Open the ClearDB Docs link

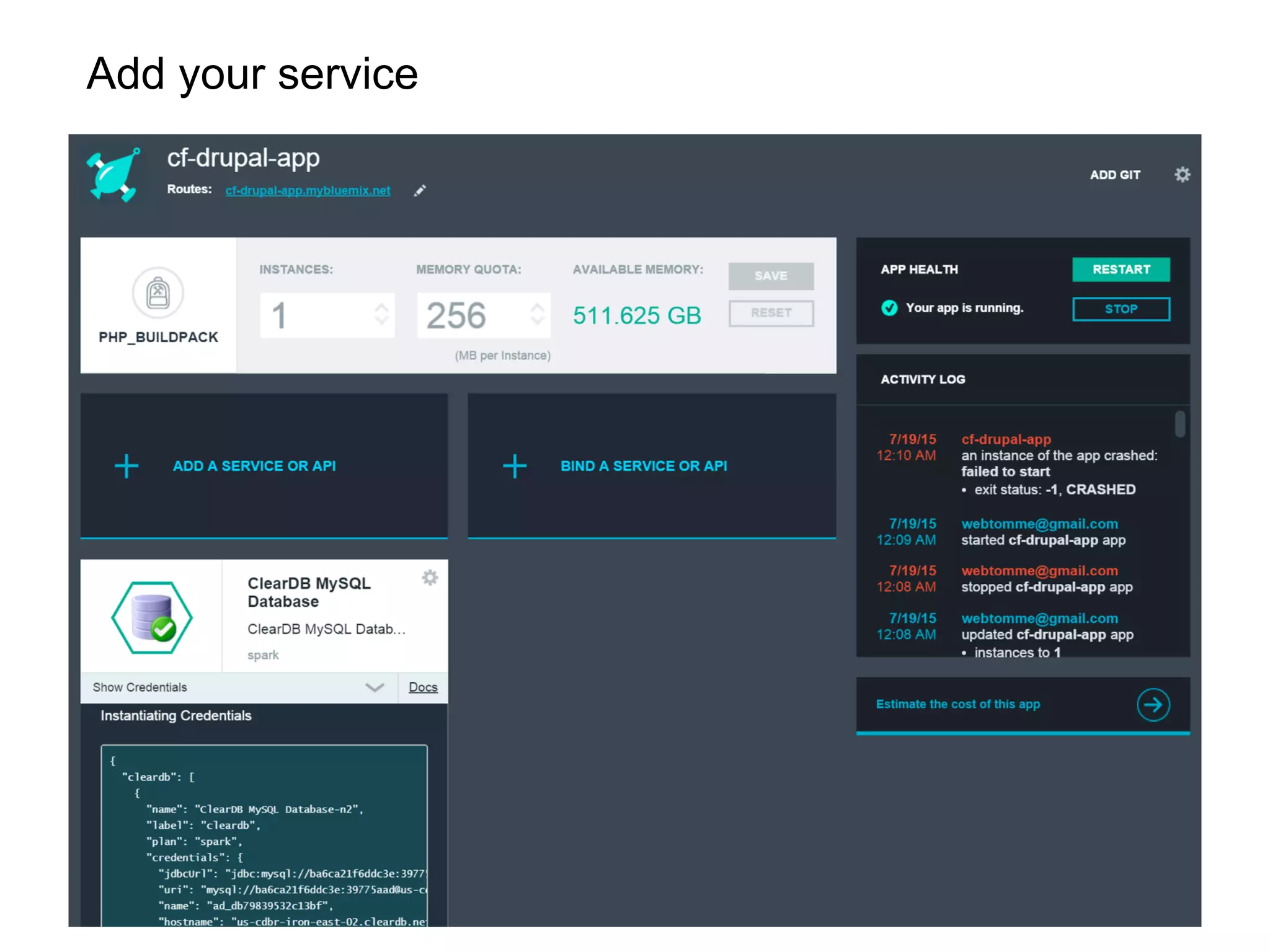pyautogui.click(x=423, y=687)
